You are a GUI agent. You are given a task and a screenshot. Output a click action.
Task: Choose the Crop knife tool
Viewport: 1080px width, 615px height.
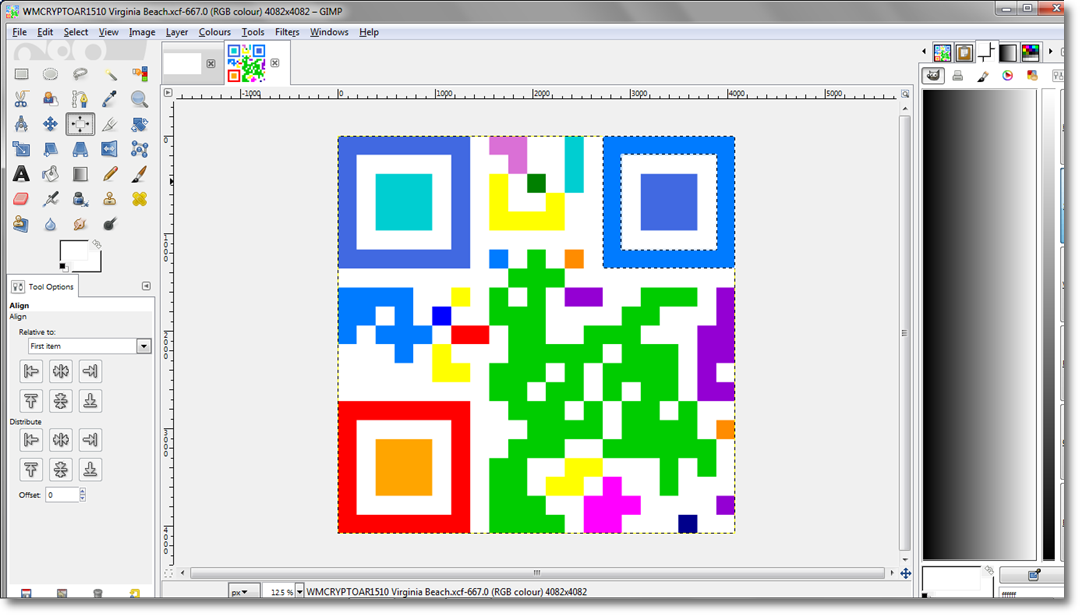point(110,124)
